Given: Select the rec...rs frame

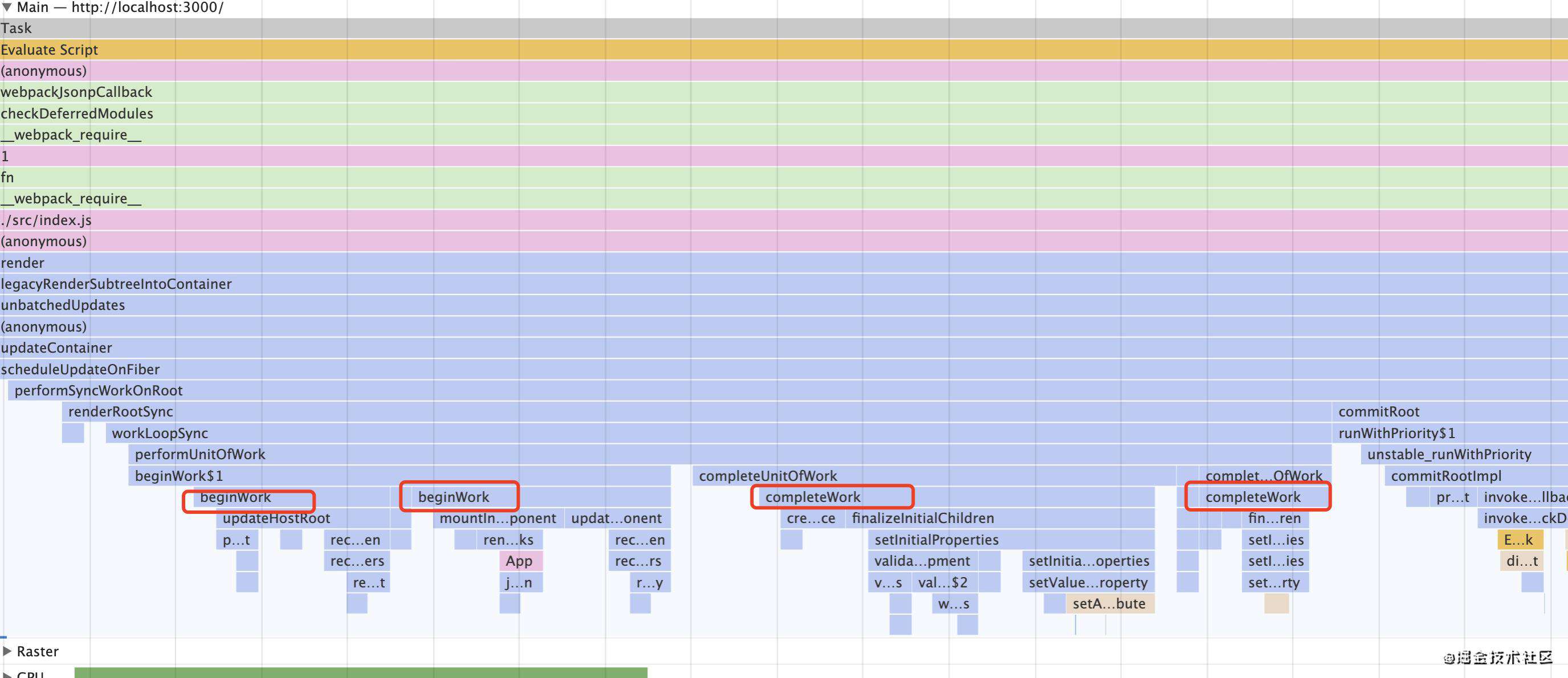Looking at the screenshot, I should point(639,561).
